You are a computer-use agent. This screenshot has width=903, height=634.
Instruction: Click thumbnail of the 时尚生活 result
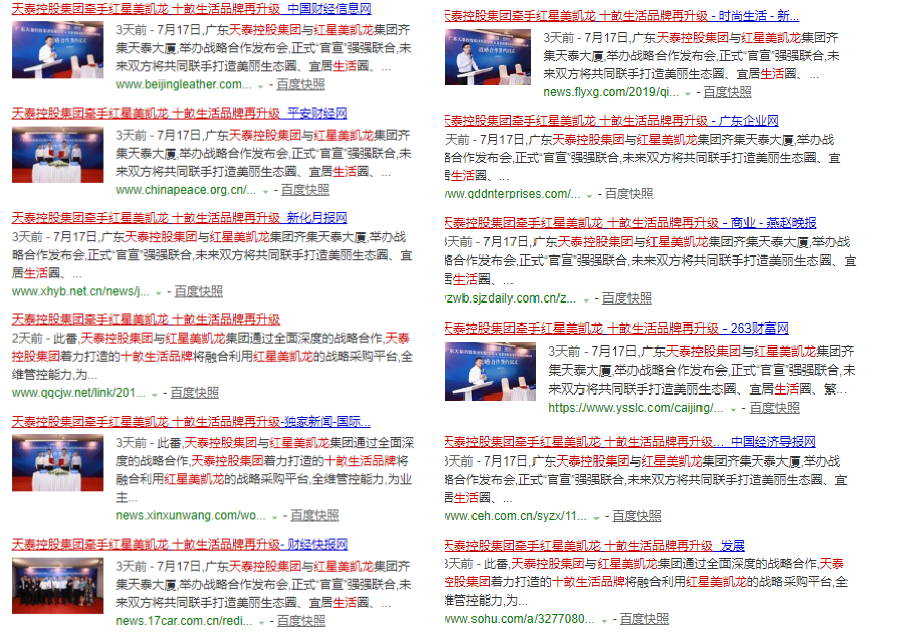coord(488,57)
